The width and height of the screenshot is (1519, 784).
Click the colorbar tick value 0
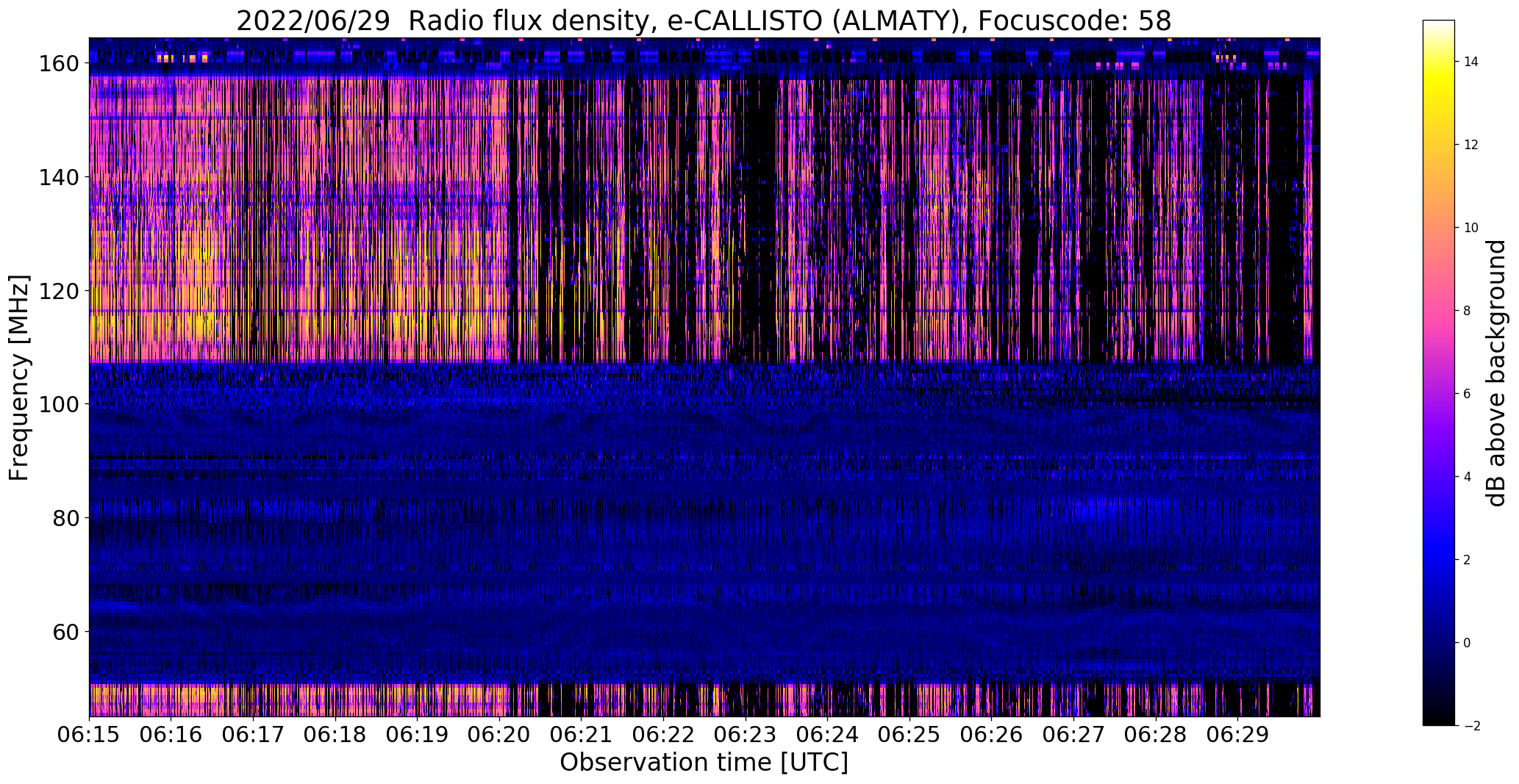[x=1468, y=643]
